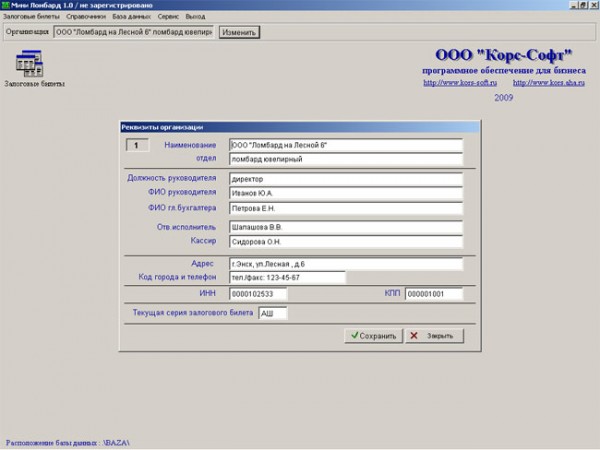Focus the Адрес text field

pos(345,263)
